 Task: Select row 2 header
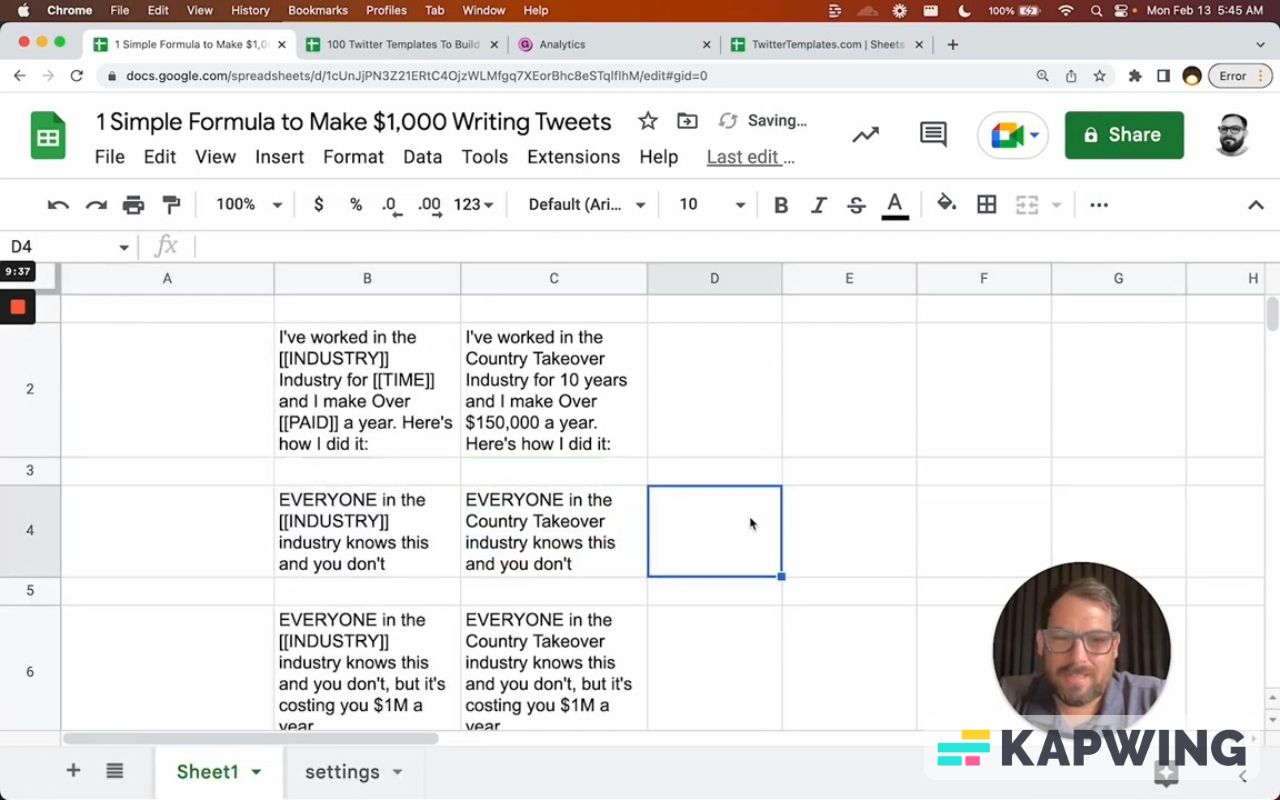pos(30,389)
